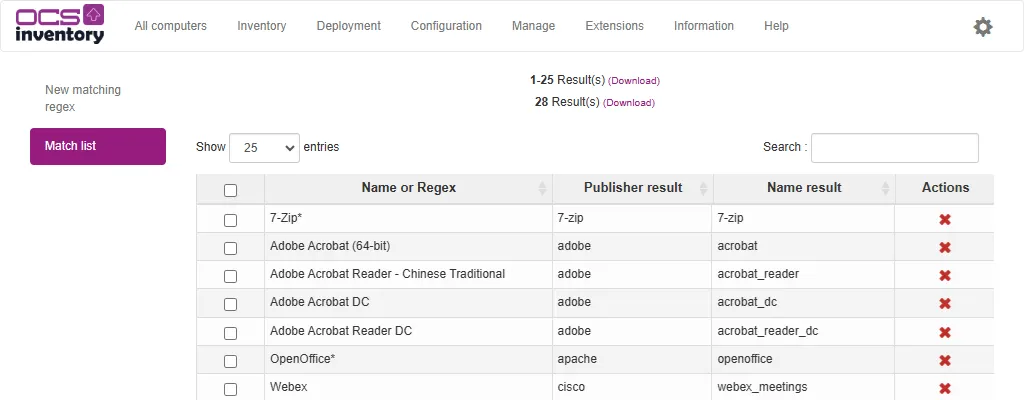This screenshot has width=1024, height=400.
Task: Select the 'acrobat_reader_dc' name result cell
Action: [804, 331]
